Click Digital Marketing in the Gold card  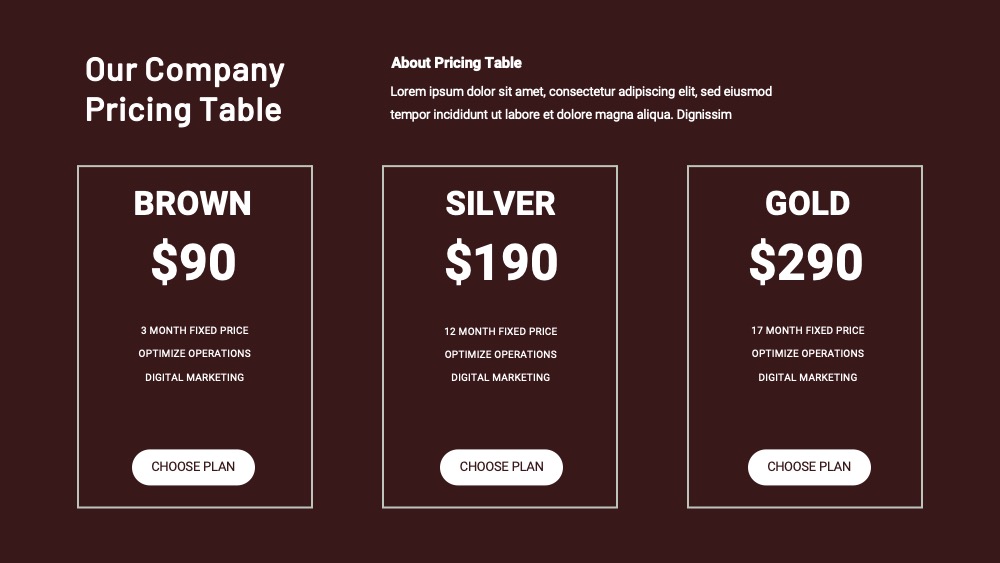pos(808,377)
